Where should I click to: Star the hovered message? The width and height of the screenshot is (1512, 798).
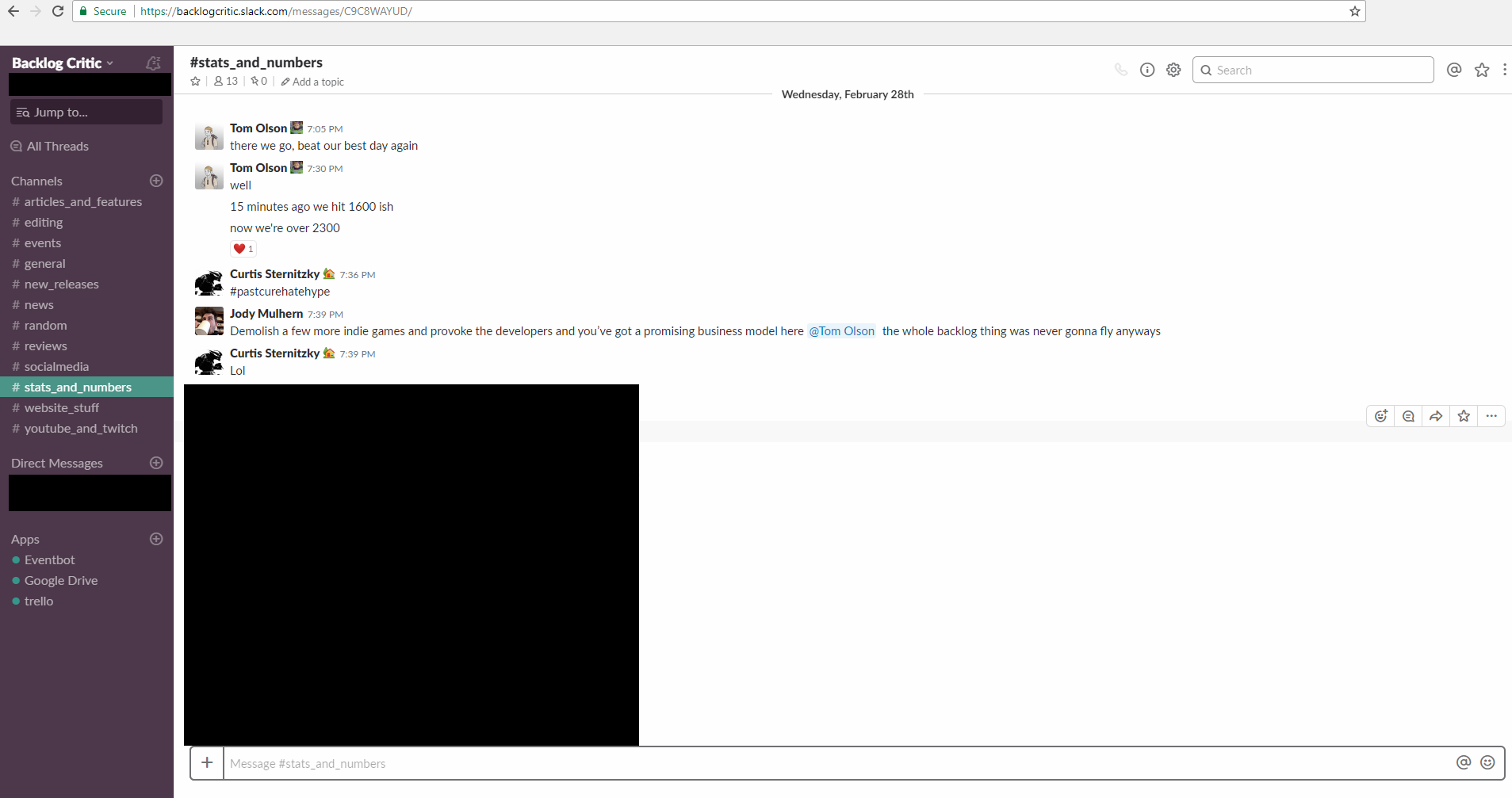(1464, 416)
